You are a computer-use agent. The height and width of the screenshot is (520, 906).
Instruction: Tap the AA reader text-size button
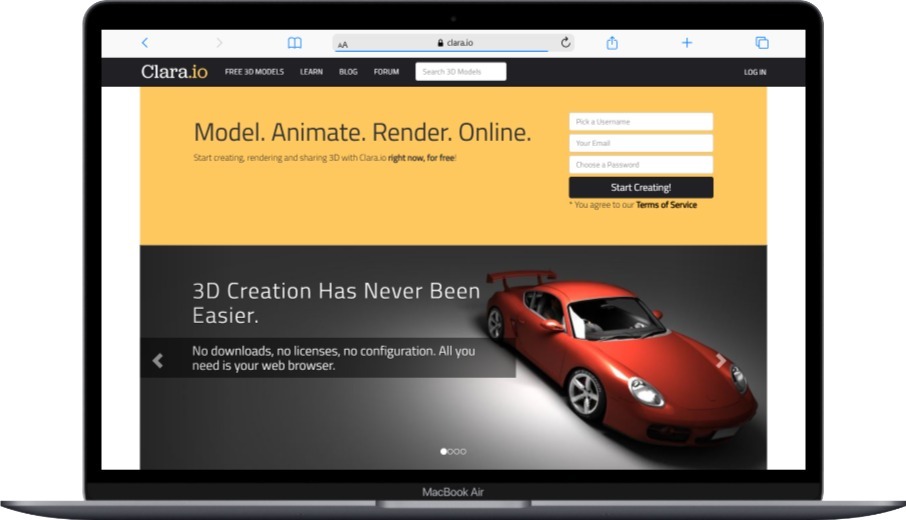click(343, 44)
